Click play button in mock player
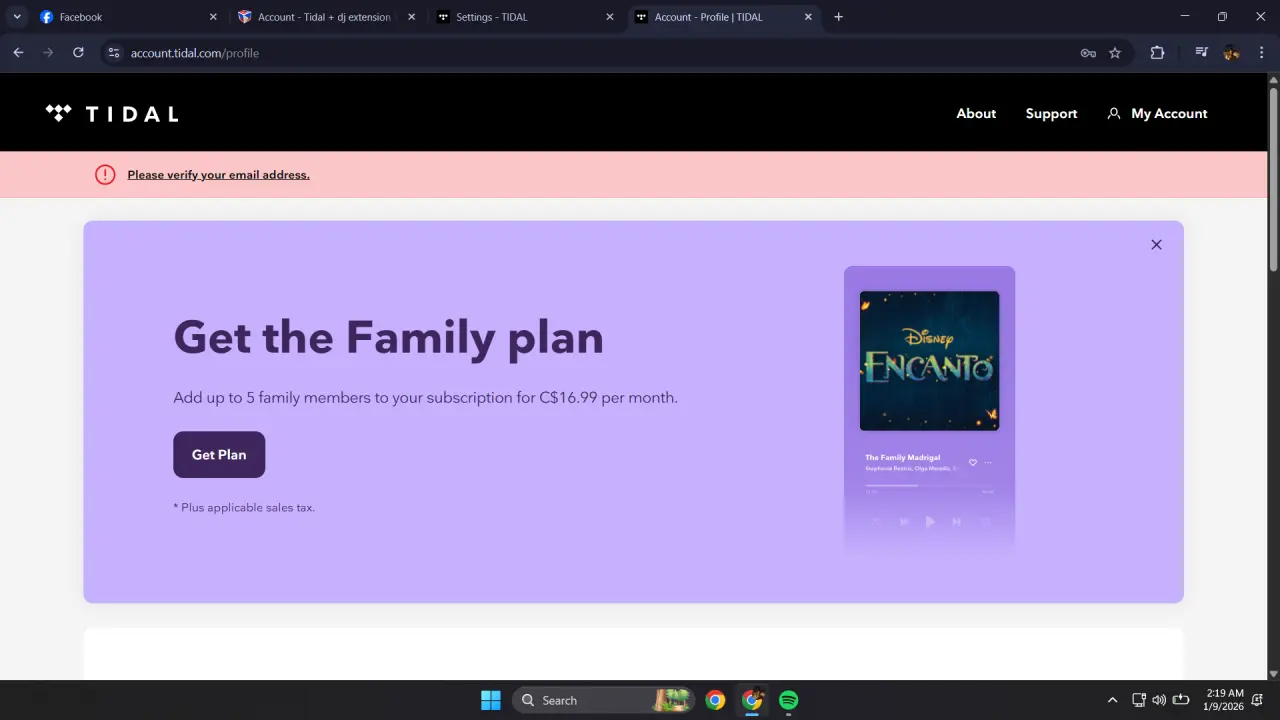Image resolution: width=1280 pixels, height=720 pixels. coord(930,521)
